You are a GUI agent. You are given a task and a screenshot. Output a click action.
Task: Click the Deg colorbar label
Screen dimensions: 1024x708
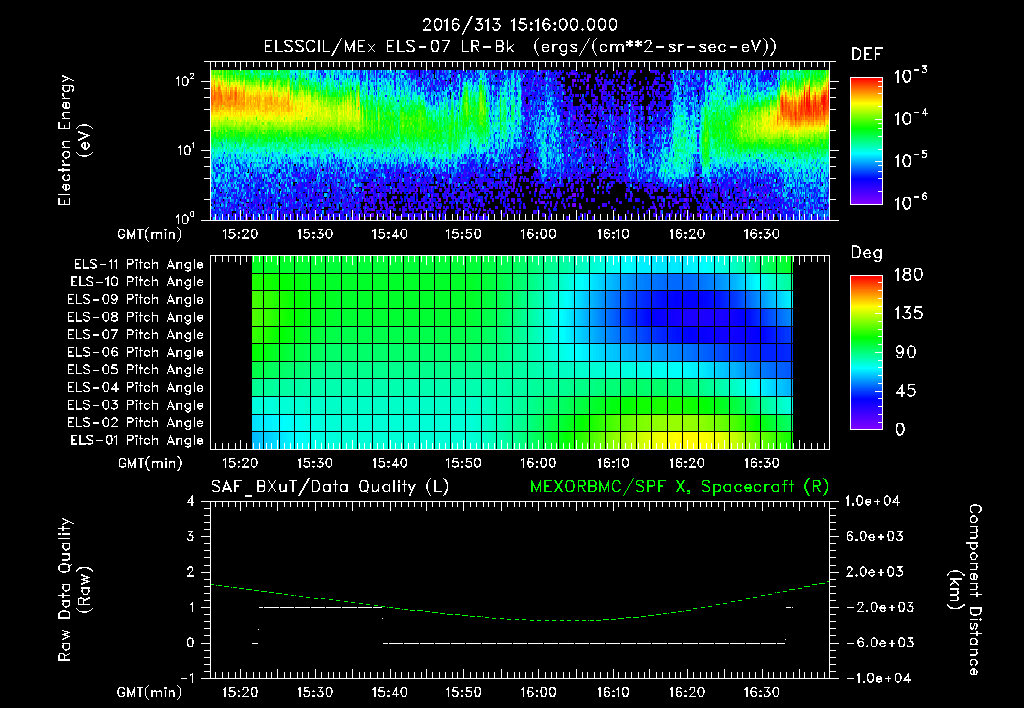(x=867, y=253)
